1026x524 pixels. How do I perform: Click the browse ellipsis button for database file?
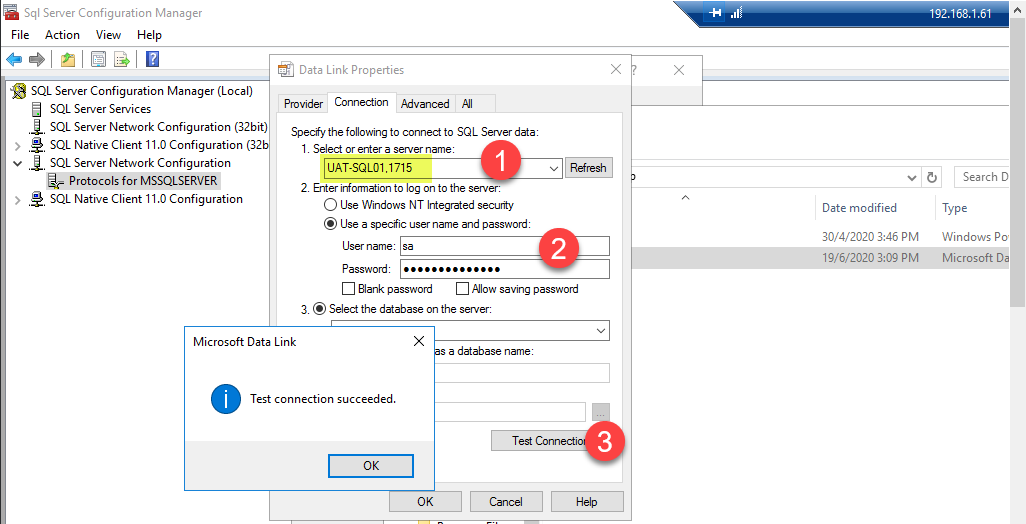[x=601, y=412]
